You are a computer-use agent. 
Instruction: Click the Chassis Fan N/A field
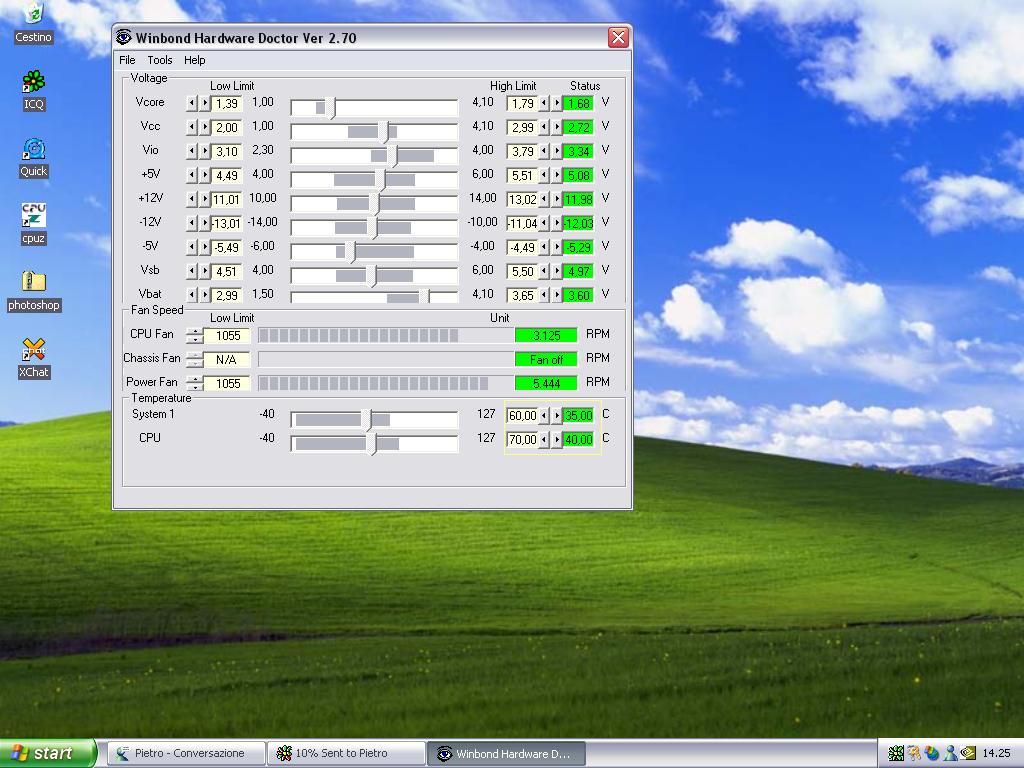tap(227, 359)
